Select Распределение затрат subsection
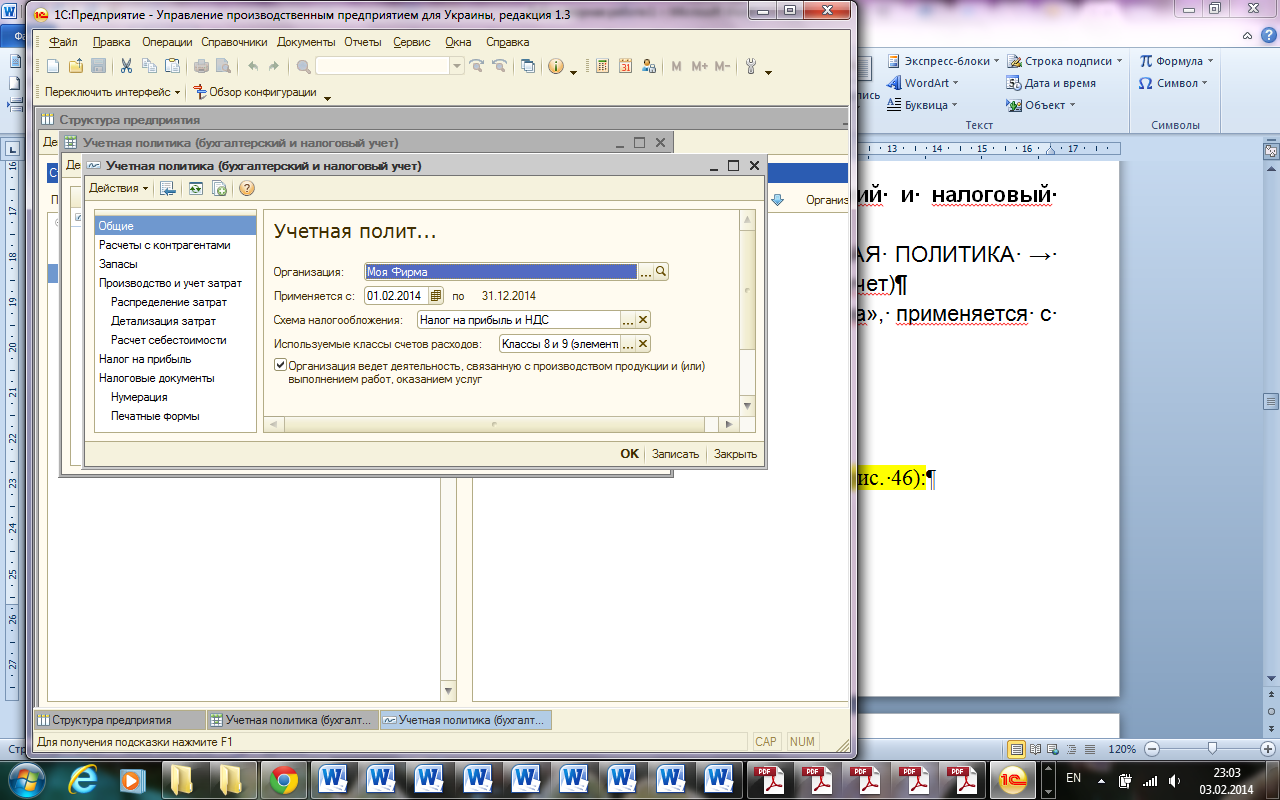The image size is (1280, 800). tap(169, 302)
